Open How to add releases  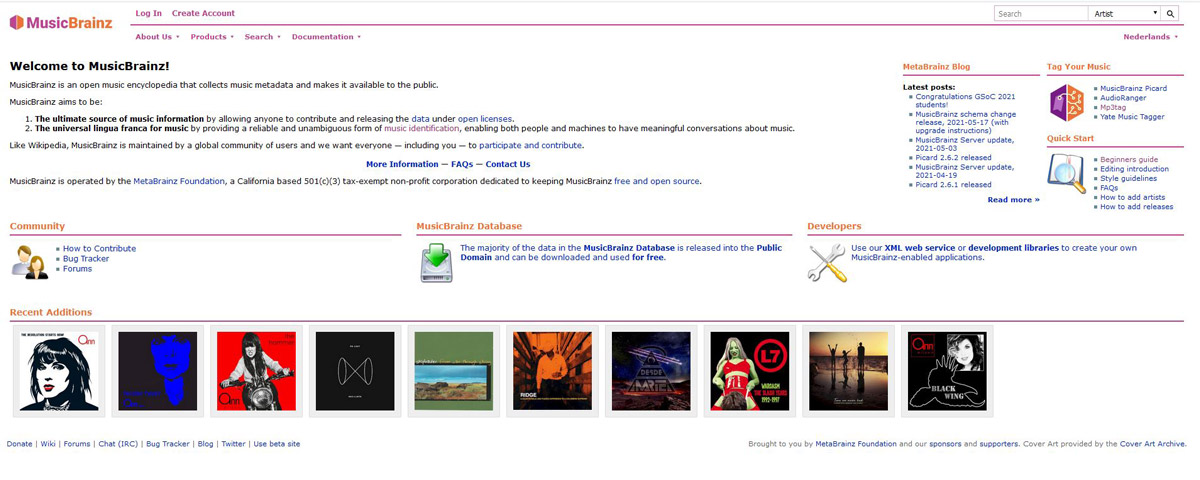pos(1136,207)
